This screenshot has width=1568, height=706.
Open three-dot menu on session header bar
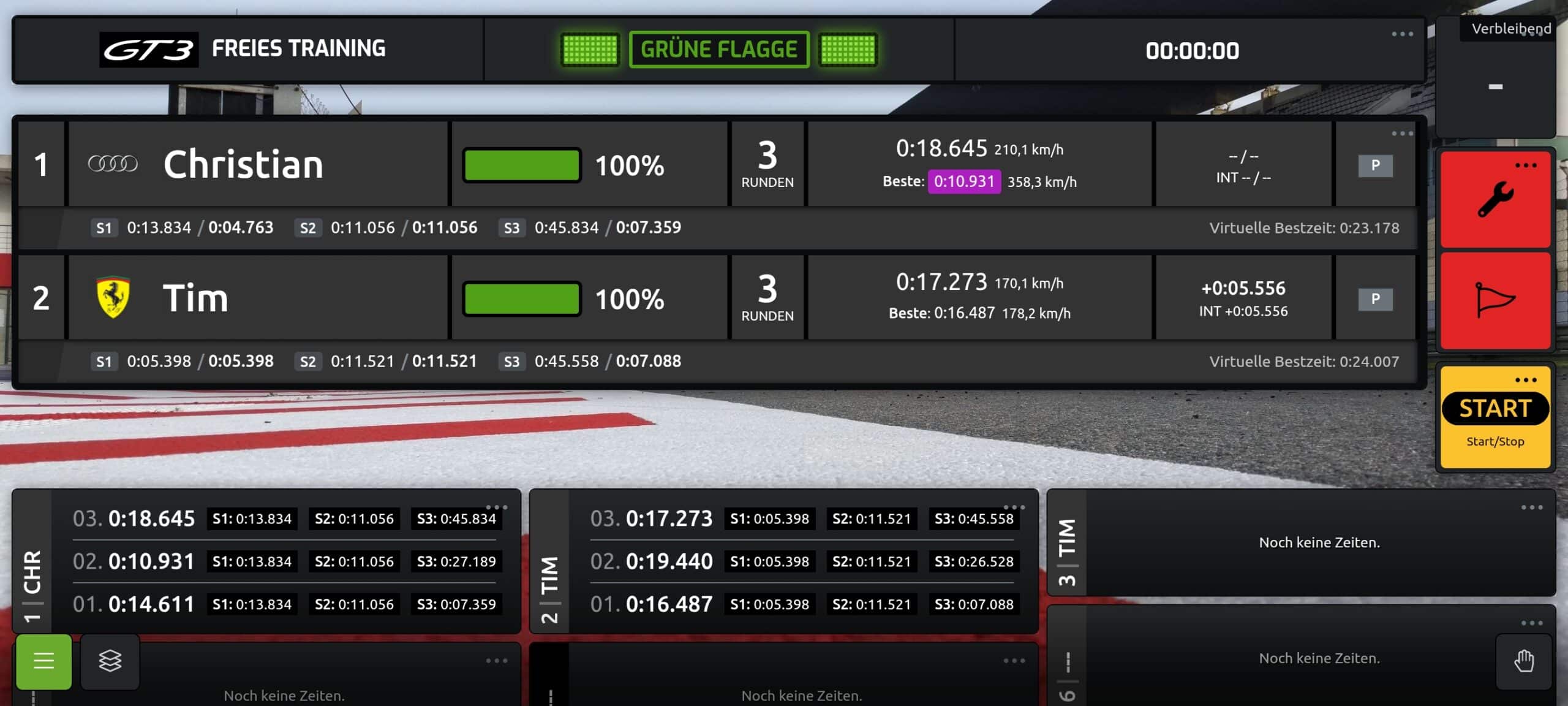pyautogui.click(x=1402, y=34)
